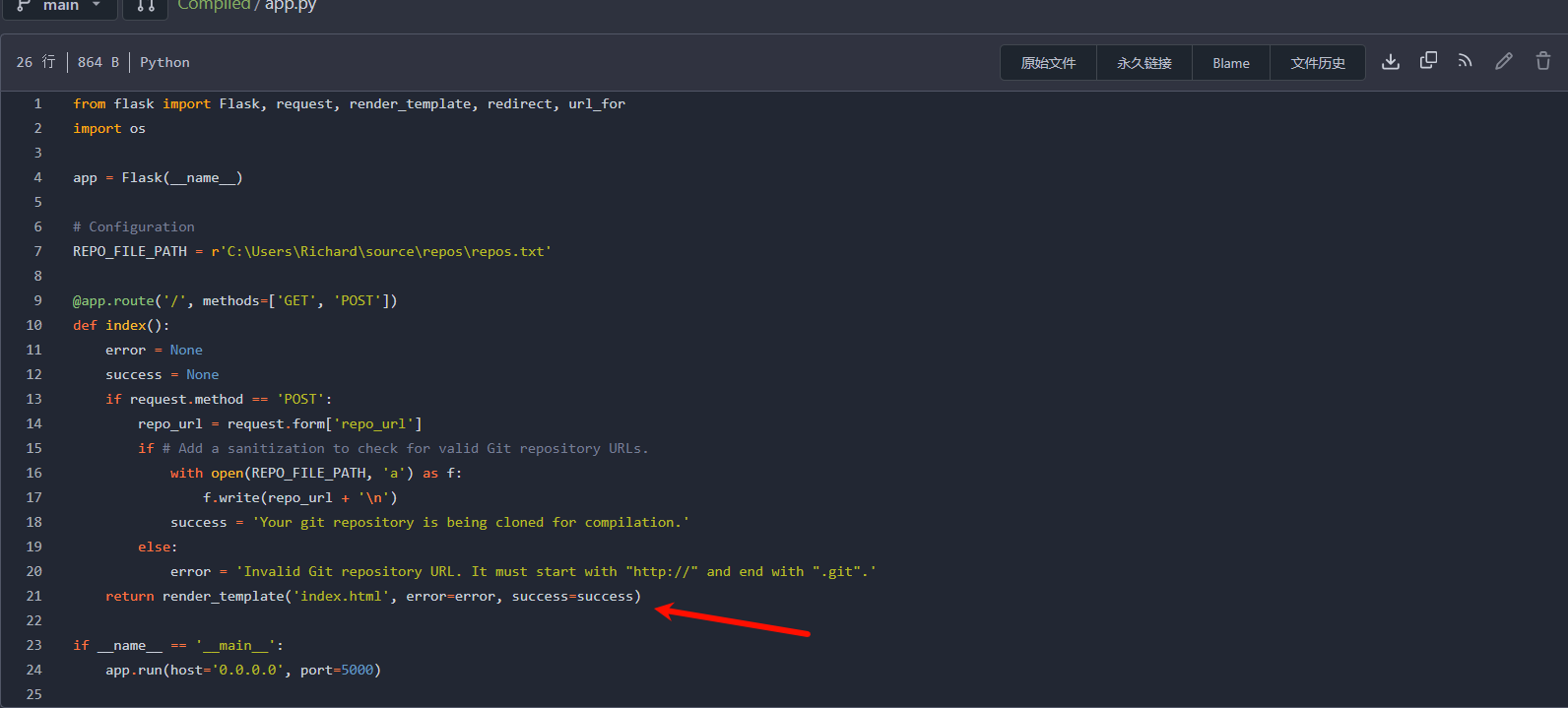This screenshot has width=1568, height=708.
Task: Select line number 1
Action: 38,103
